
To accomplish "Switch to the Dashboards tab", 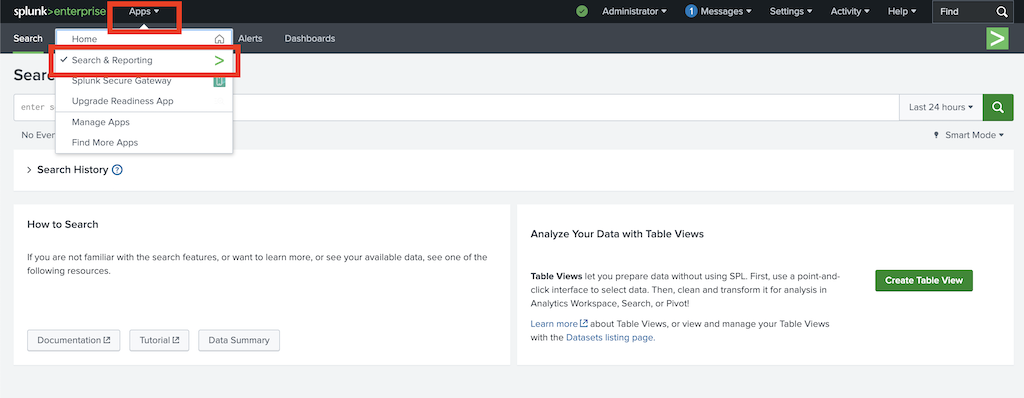I will 310,39.
